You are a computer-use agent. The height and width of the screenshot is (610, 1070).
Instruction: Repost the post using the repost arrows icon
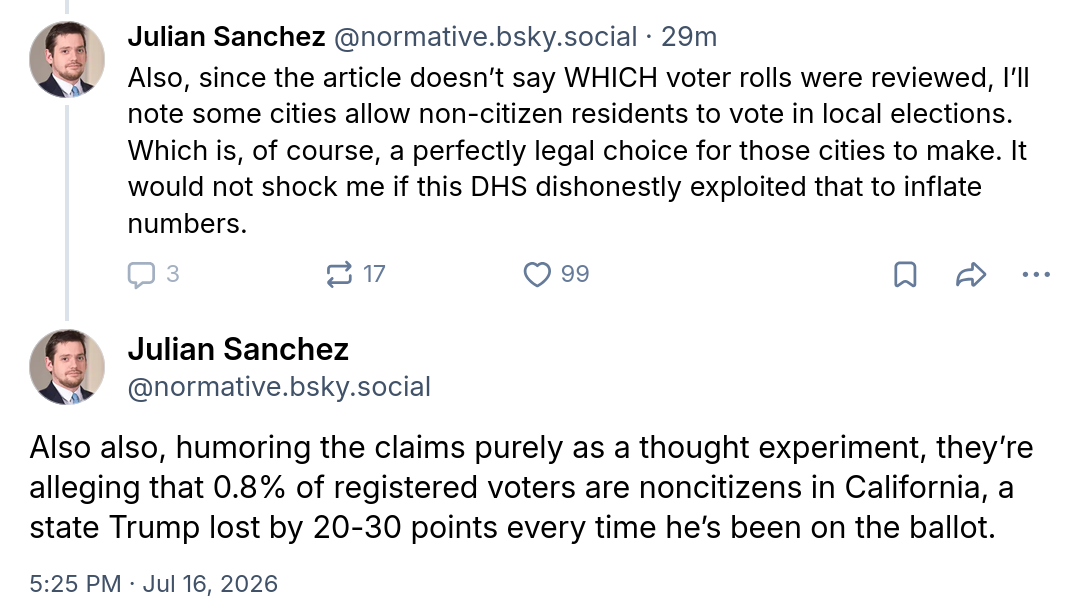339,274
